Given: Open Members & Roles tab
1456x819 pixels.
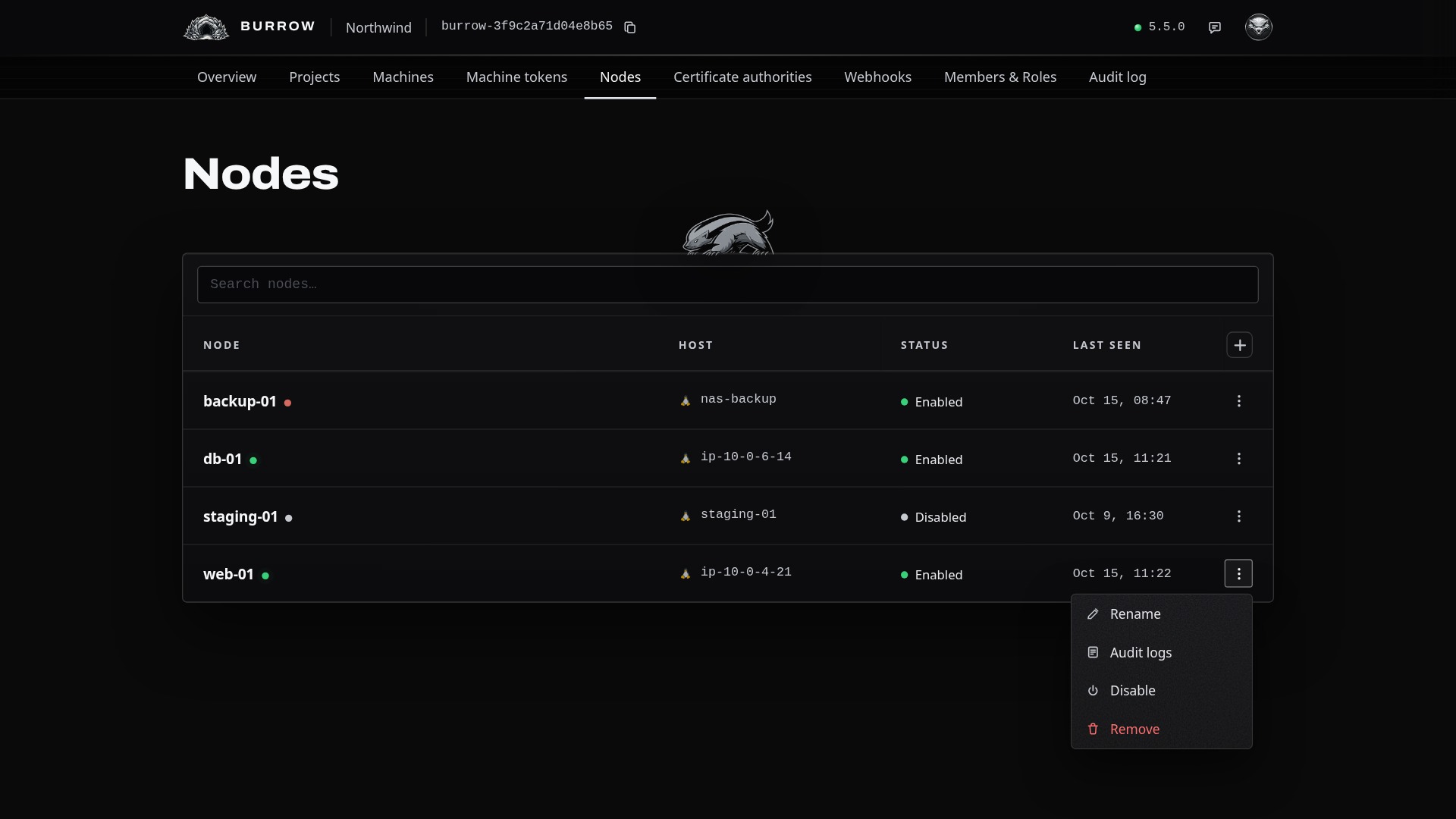Looking at the screenshot, I should (1000, 77).
